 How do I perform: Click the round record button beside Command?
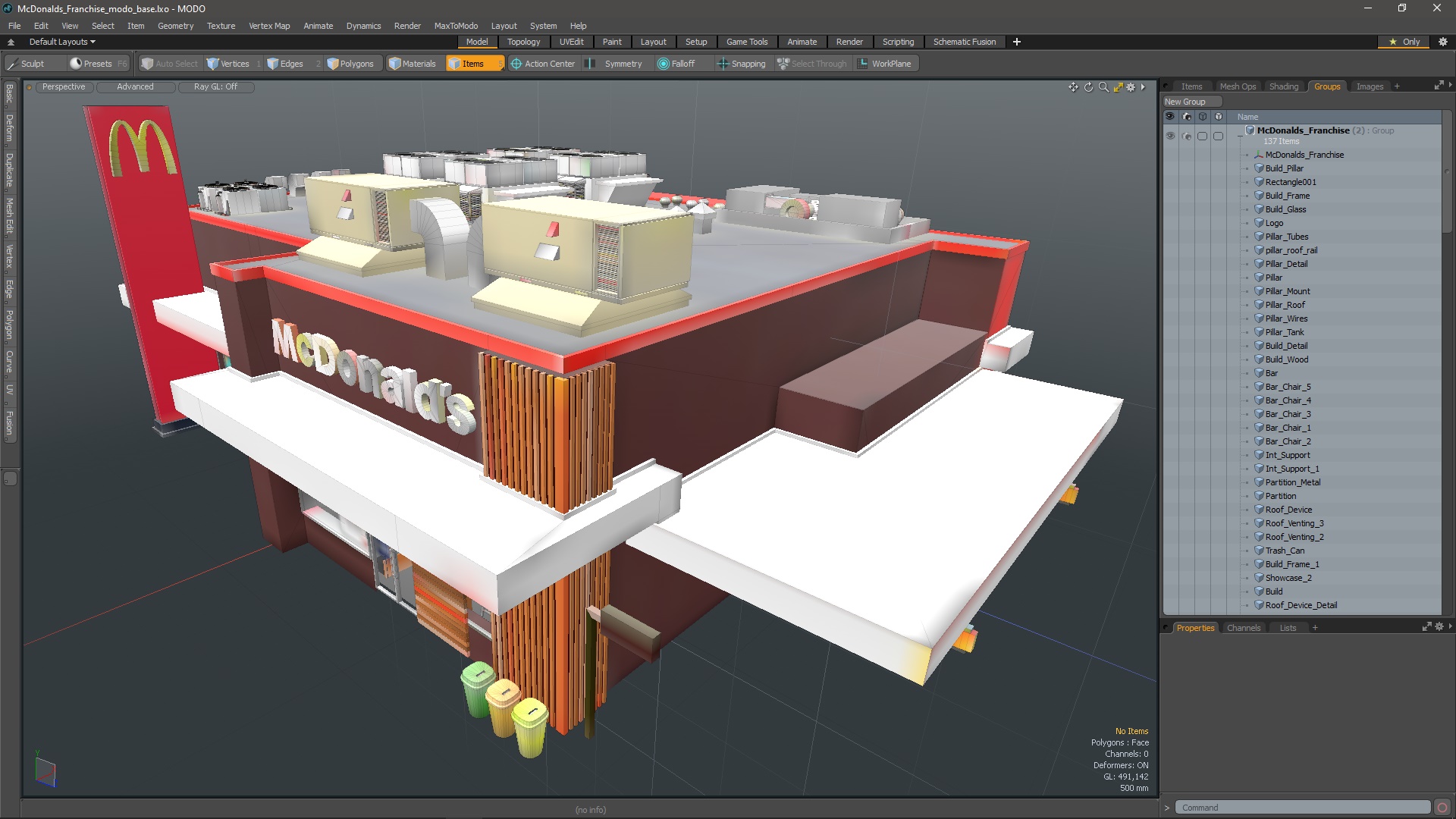click(1442, 808)
